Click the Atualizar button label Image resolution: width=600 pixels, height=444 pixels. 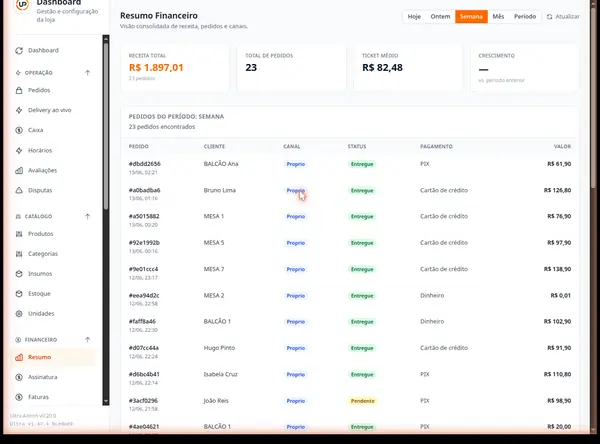(x=567, y=16)
